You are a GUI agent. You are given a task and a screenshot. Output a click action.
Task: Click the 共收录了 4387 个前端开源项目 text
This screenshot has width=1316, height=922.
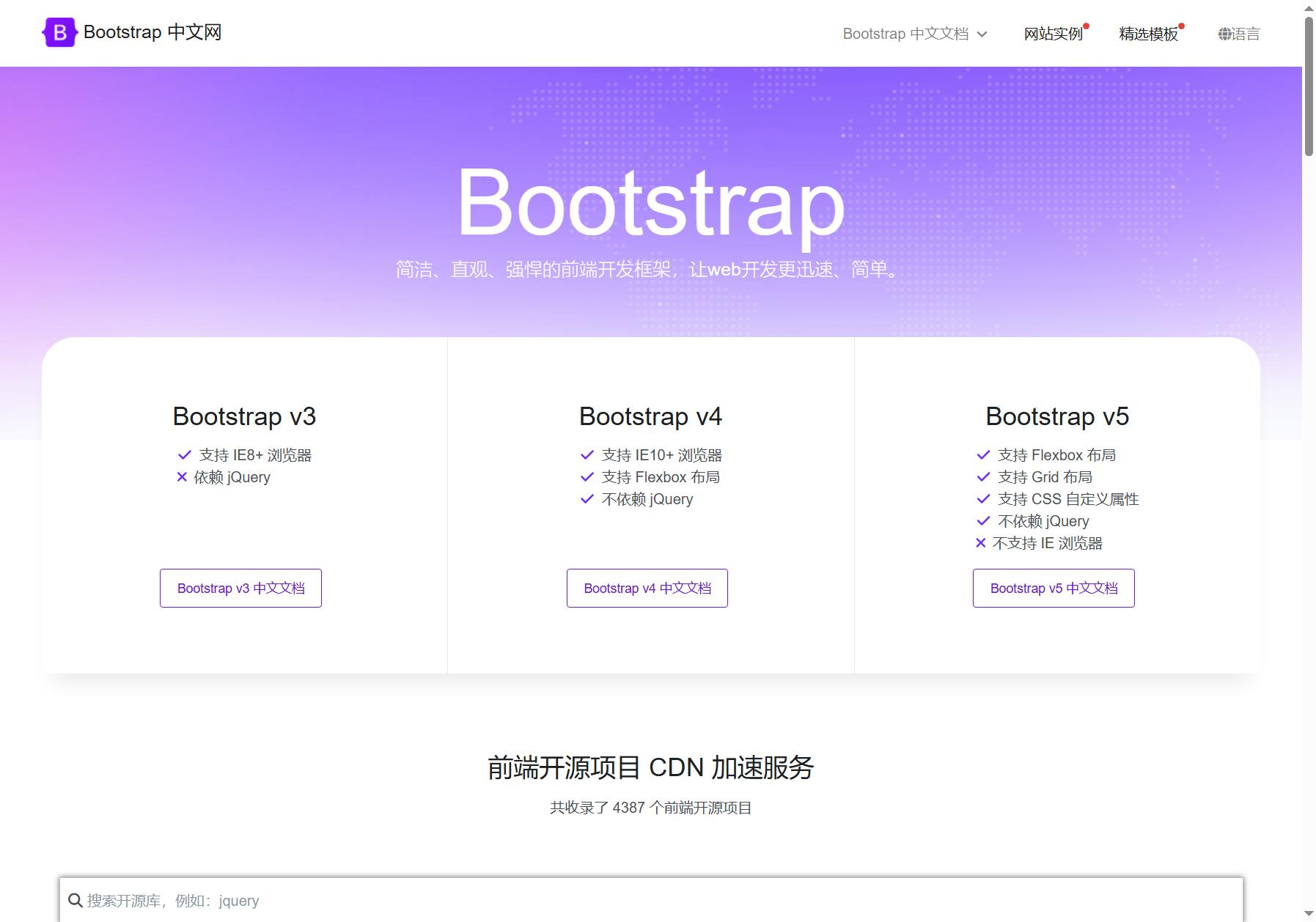(x=651, y=808)
